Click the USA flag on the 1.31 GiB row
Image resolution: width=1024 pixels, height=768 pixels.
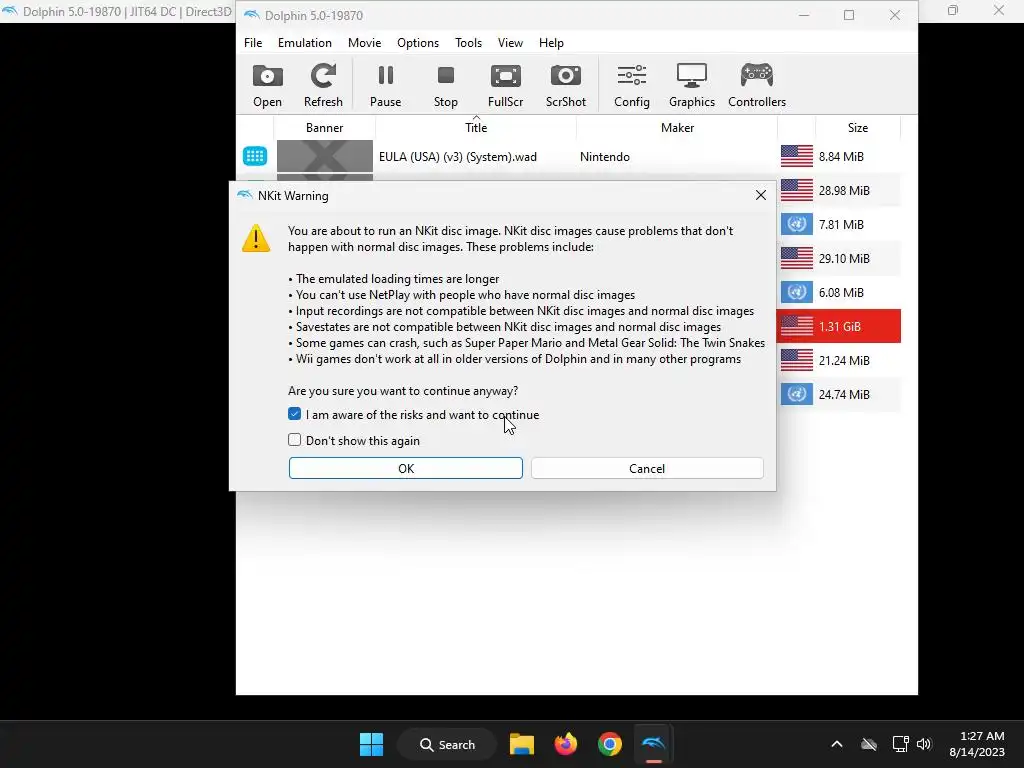click(x=797, y=326)
